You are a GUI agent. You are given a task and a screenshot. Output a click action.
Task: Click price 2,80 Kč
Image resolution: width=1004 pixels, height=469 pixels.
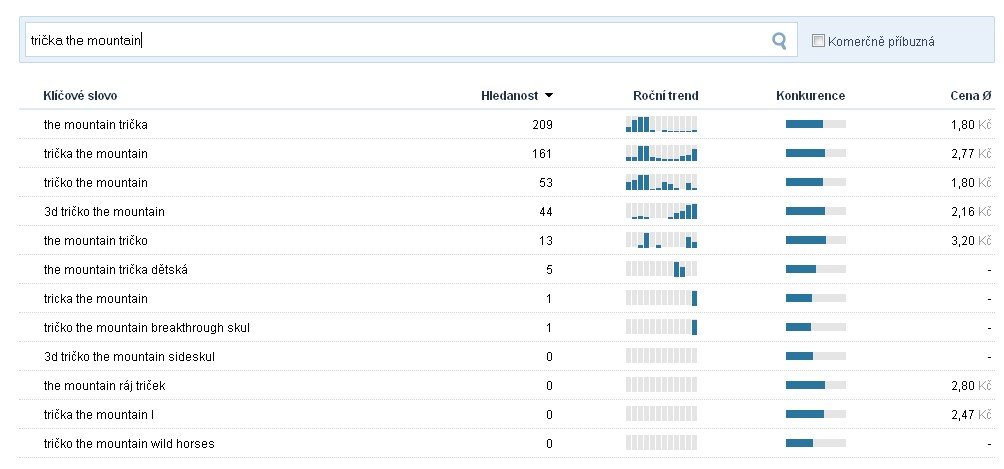(x=971, y=386)
